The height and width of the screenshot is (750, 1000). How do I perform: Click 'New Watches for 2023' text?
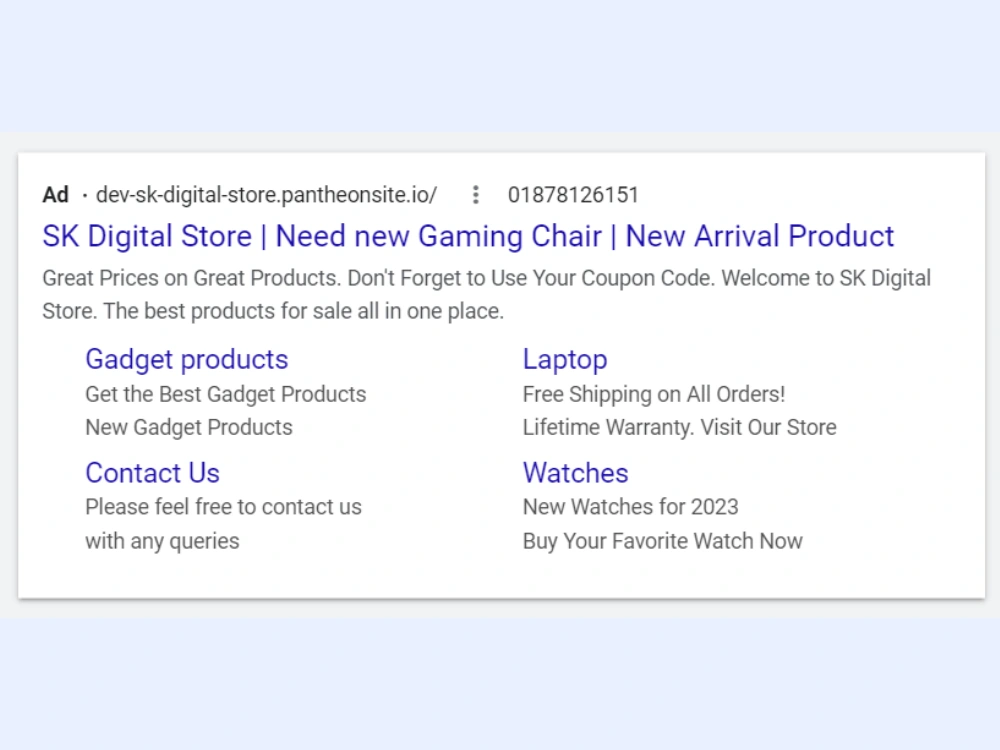click(x=630, y=507)
